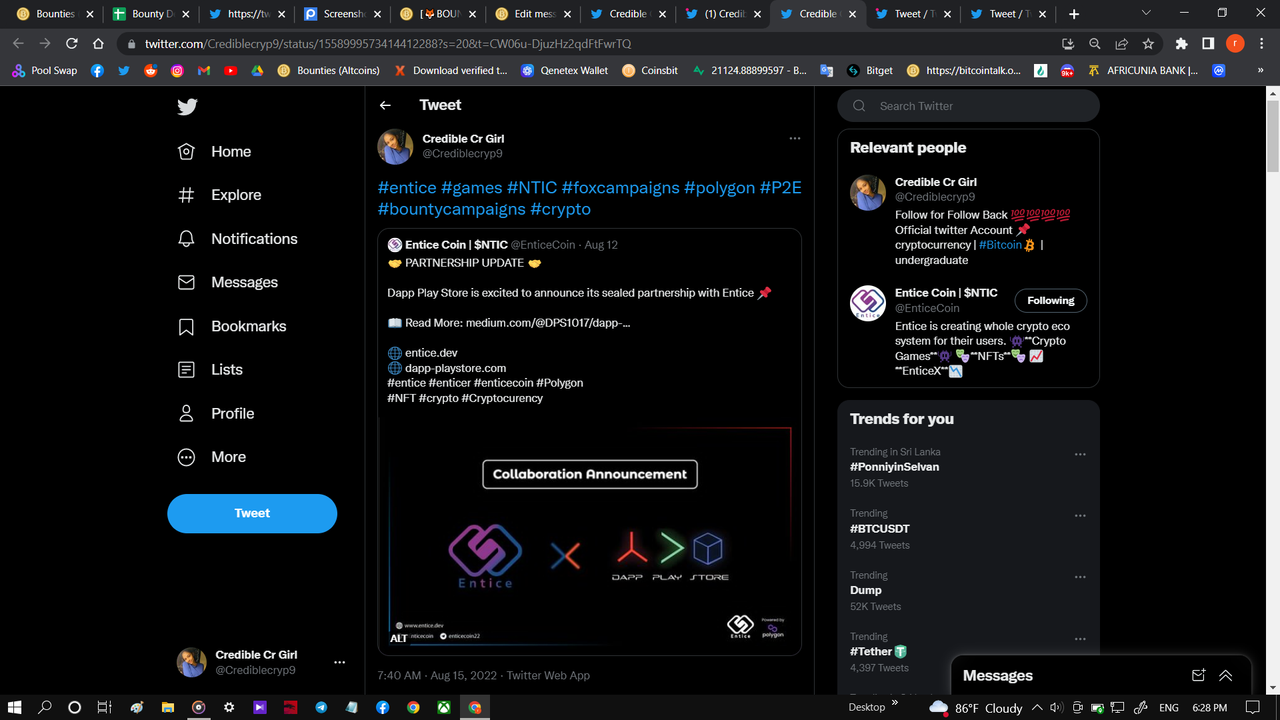Viewport: 1280px width, 720px height.
Task: Click the browser home icon
Action: pyautogui.click(x=98, y=44)
